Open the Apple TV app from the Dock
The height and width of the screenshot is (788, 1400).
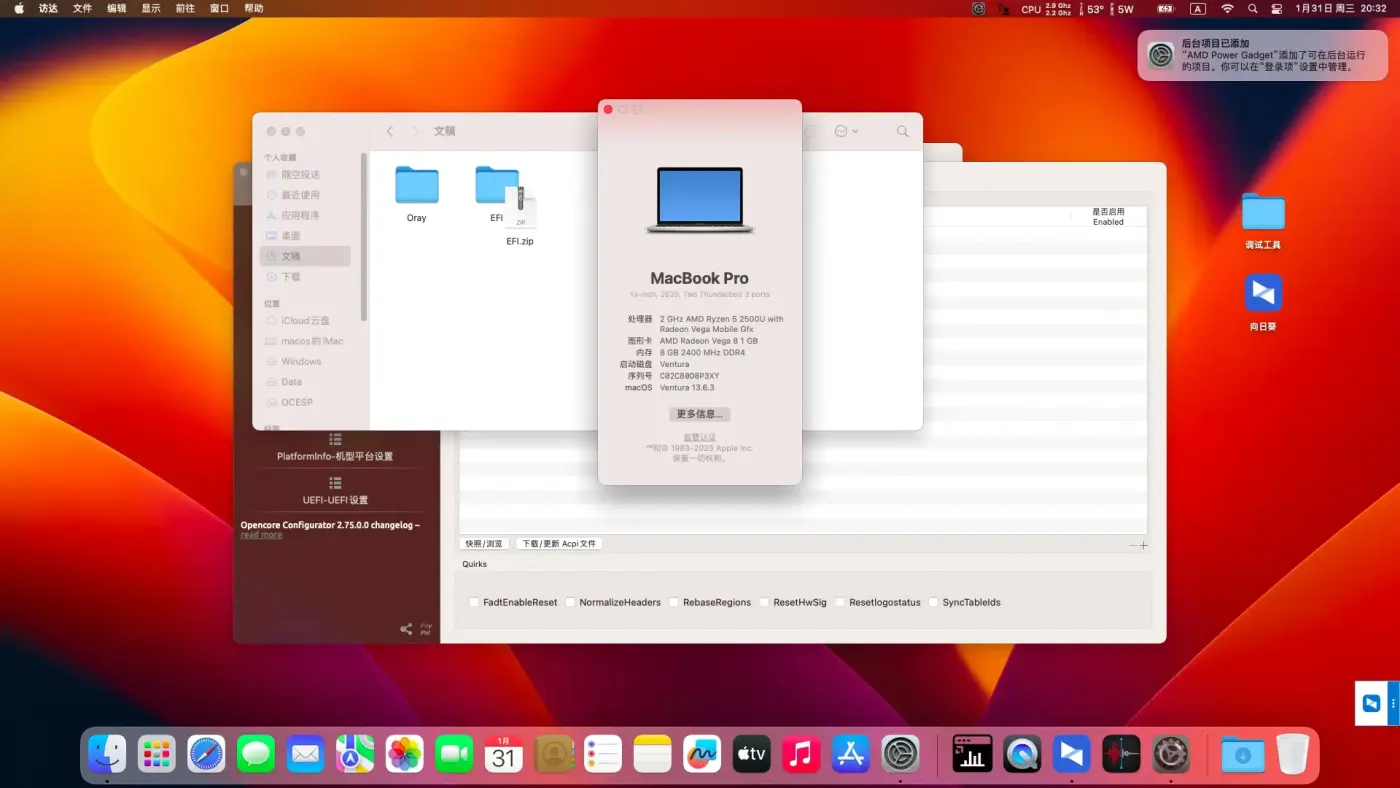[x=751, y=753]
